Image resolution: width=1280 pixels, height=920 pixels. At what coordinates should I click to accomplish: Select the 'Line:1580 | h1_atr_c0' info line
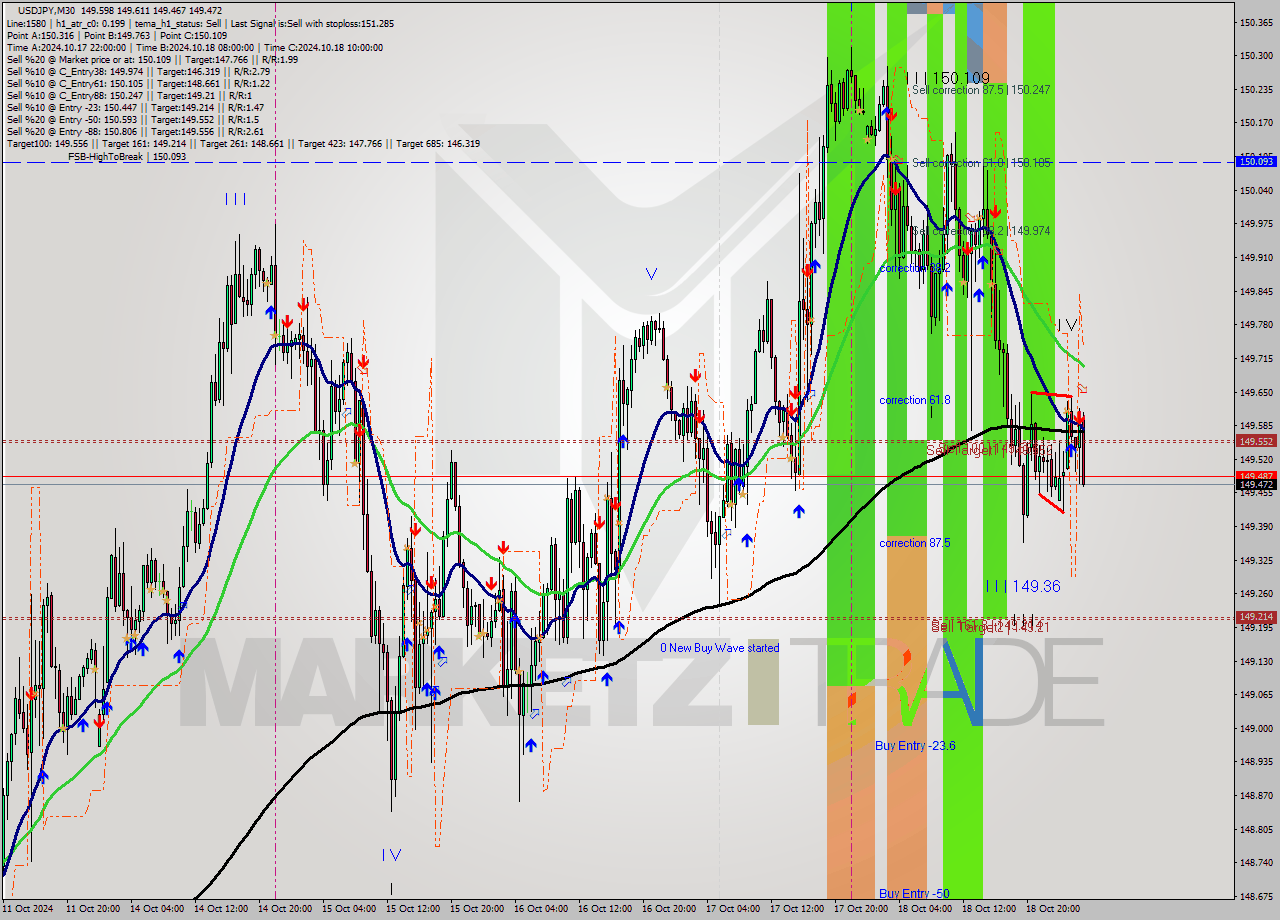[199, 23]
